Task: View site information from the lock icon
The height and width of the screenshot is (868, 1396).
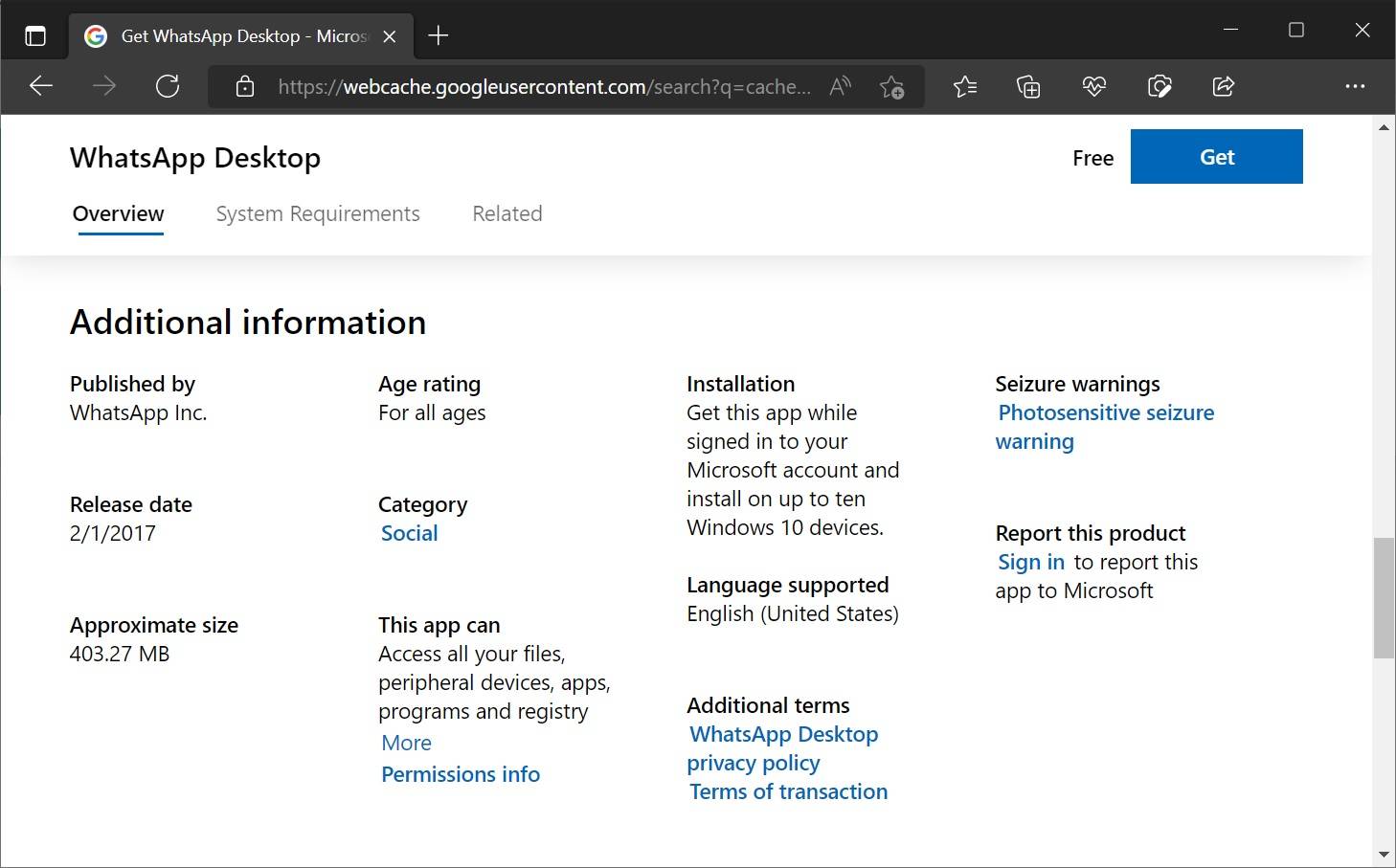Action: 245,86
